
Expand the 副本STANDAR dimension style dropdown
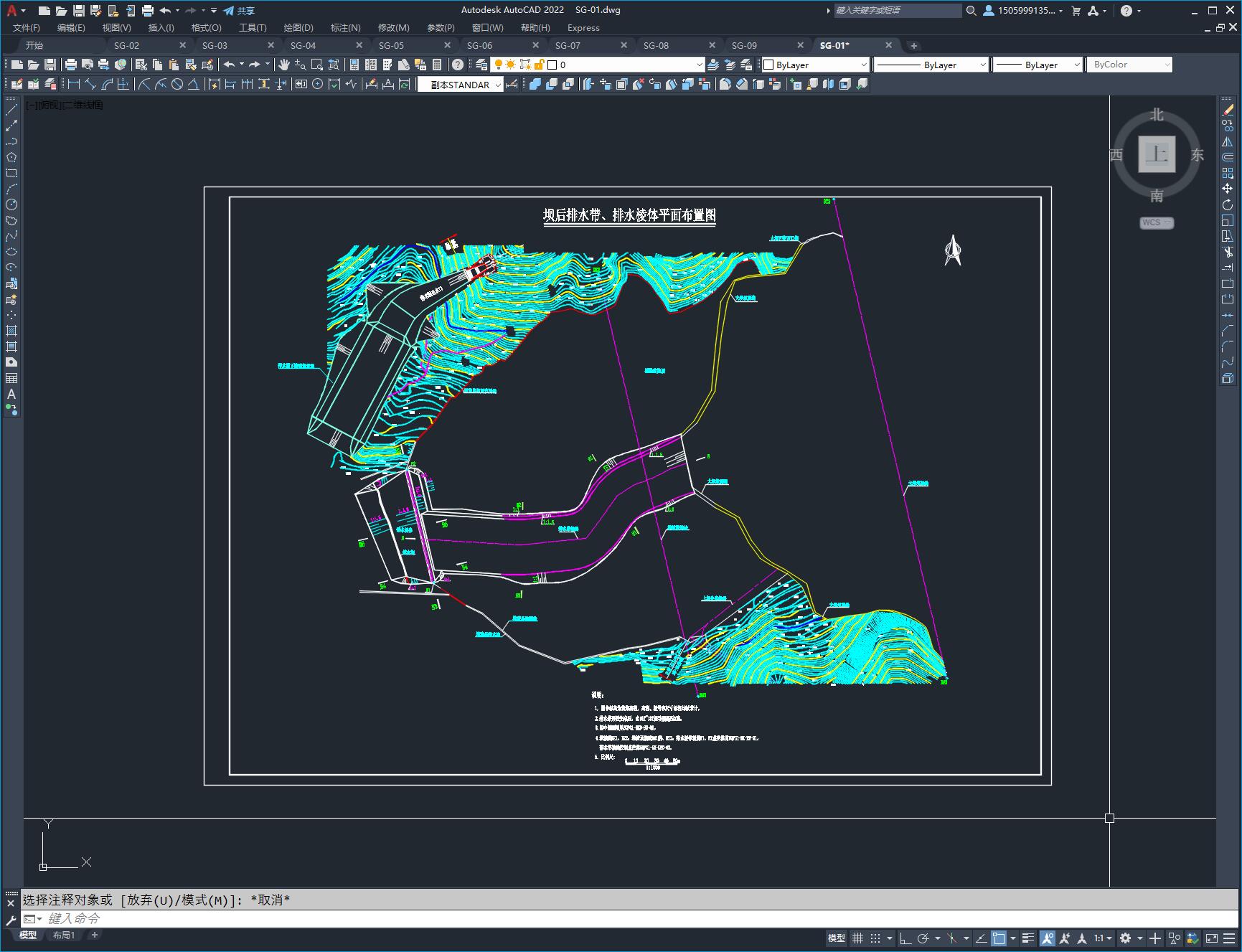[497, 85]
